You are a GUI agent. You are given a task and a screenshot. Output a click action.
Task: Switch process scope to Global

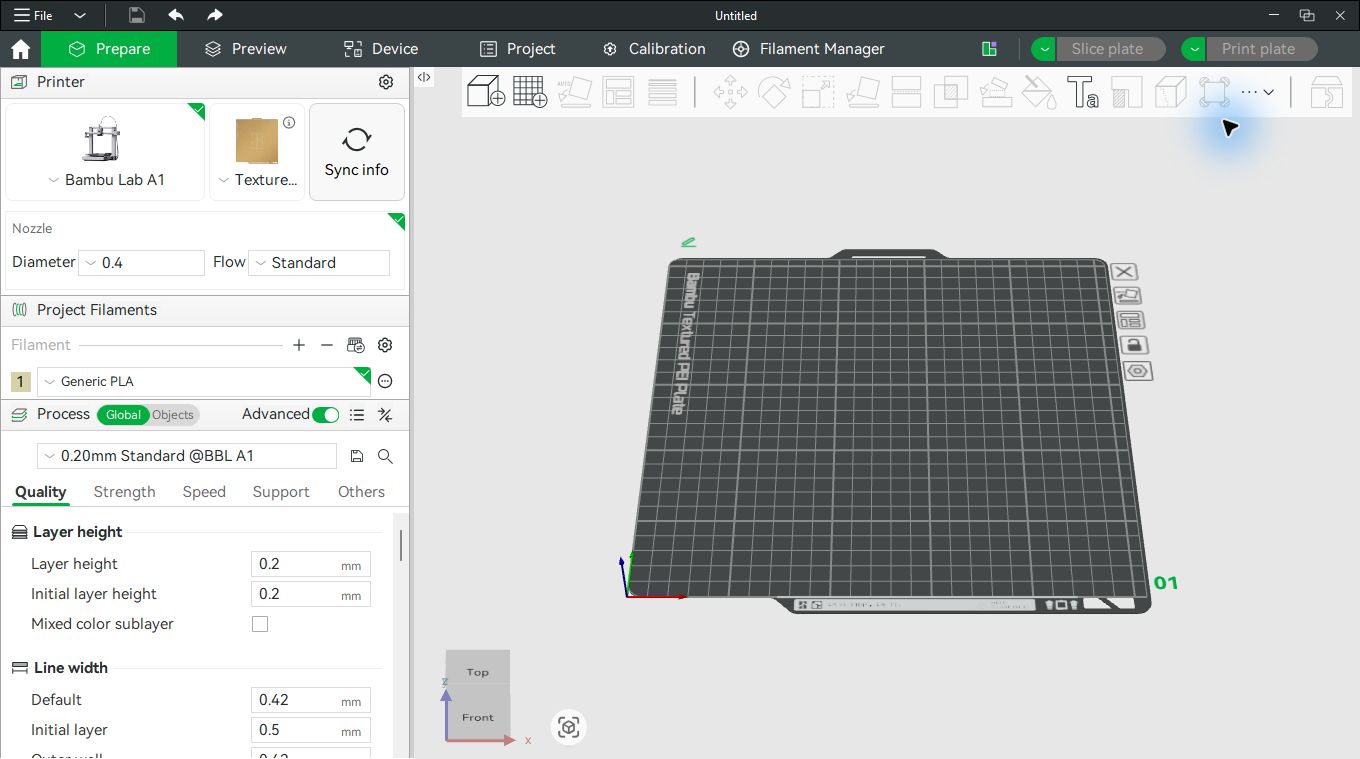click(x=124, y=415)
